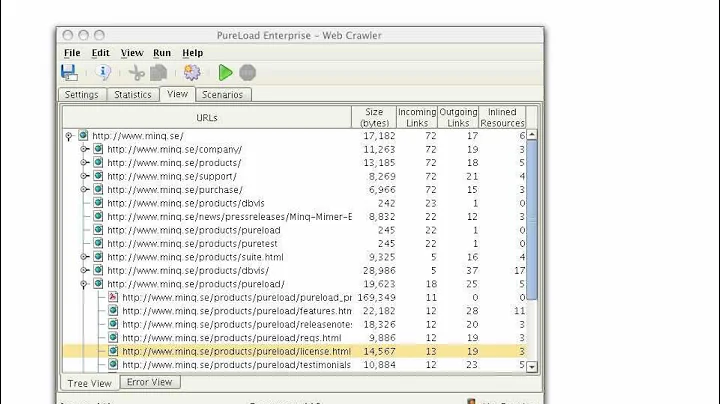Click size value 28,986
The height and width of the screenshot is (404, 720).
(x=379, y=270)
